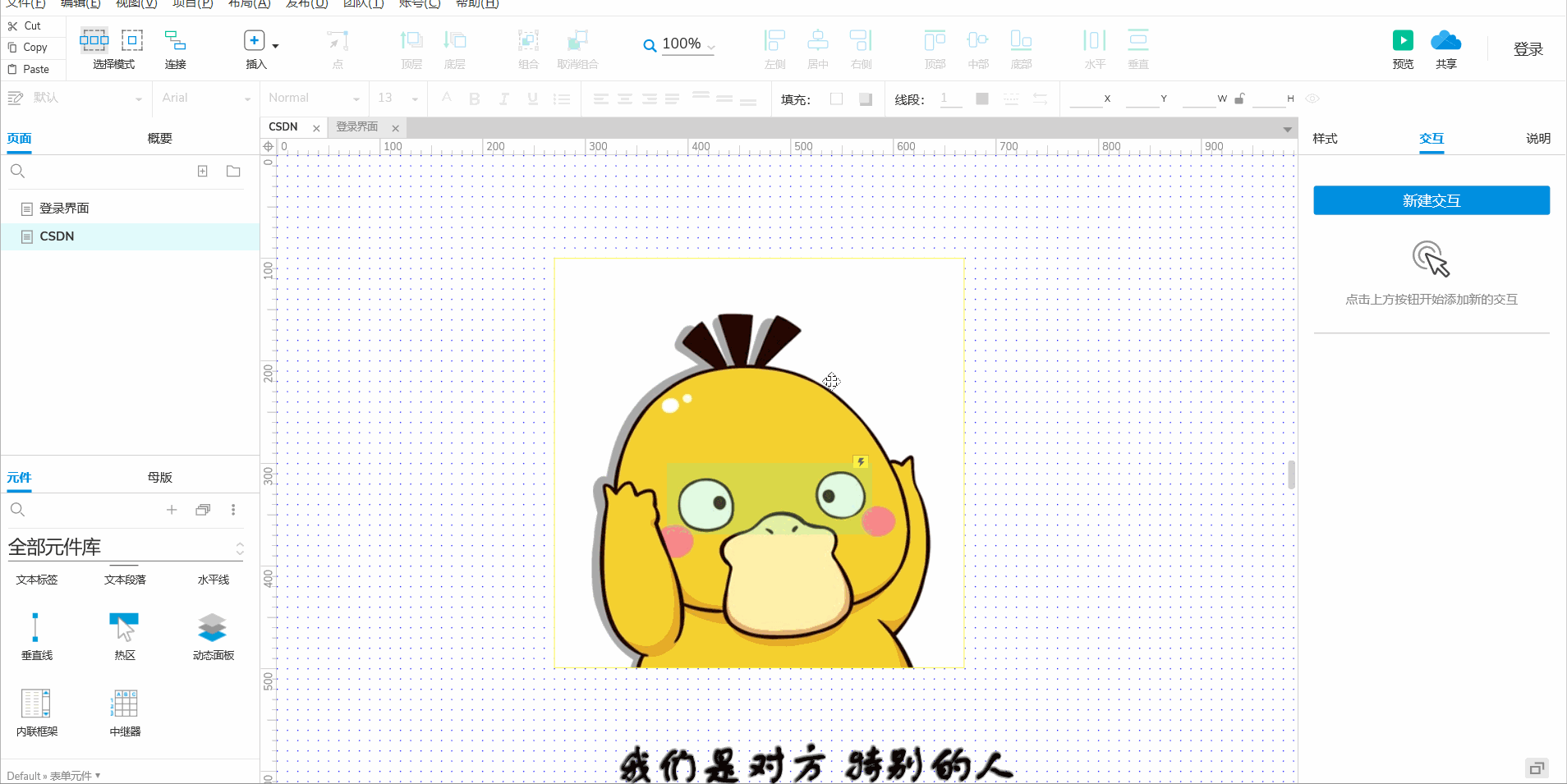Viewport: 1567px width, 784px height.
Task: Select the 点 point editing tool
Action: coord(338,48)
